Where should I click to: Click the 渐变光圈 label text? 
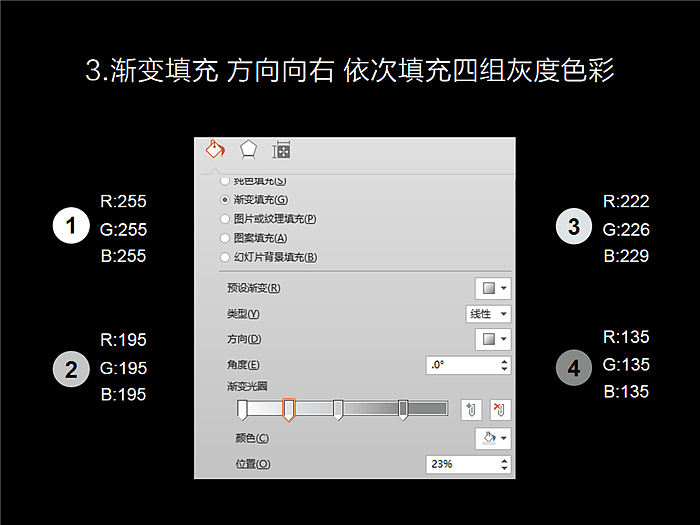click(x=247, y=386)
